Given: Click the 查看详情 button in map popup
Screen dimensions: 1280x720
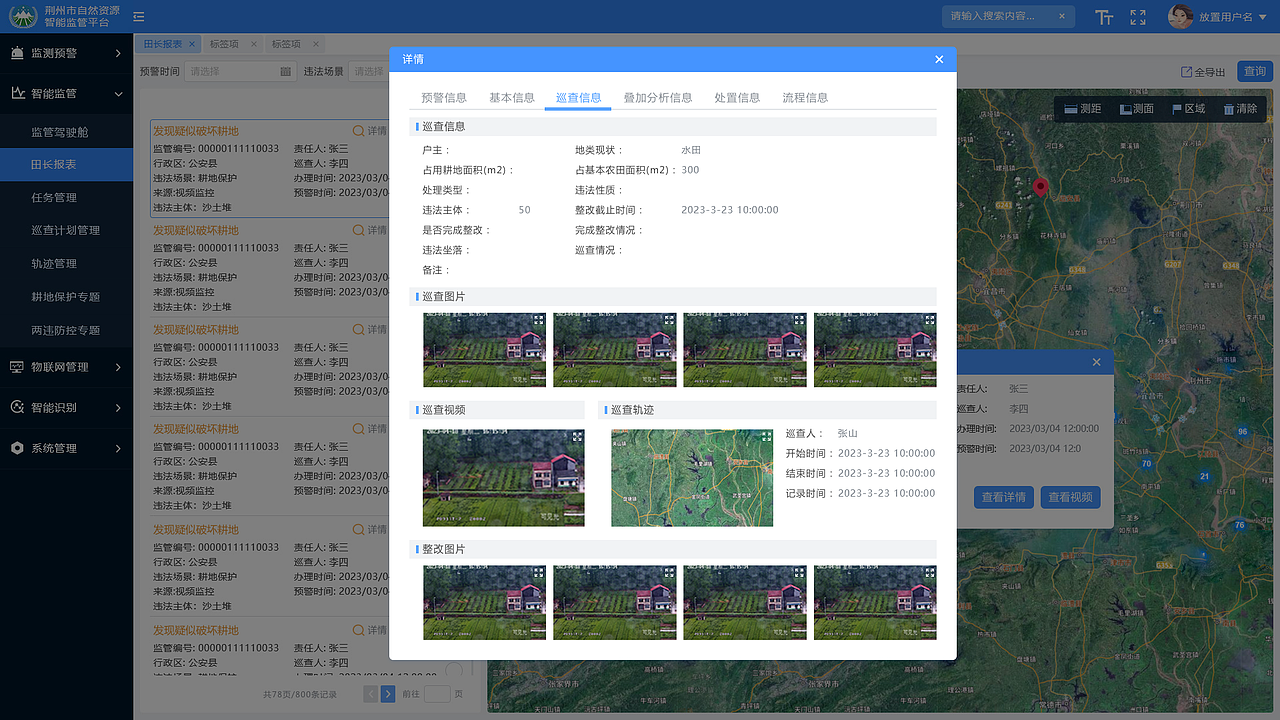Looking at the screenshot, I should point(1003,497).
